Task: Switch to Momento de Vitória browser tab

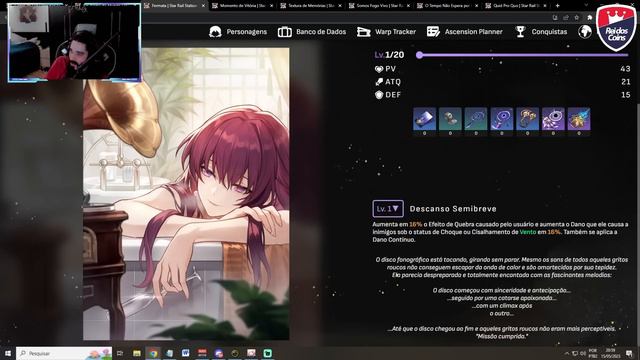Action: pyautogui.click(x=243, y=6)
